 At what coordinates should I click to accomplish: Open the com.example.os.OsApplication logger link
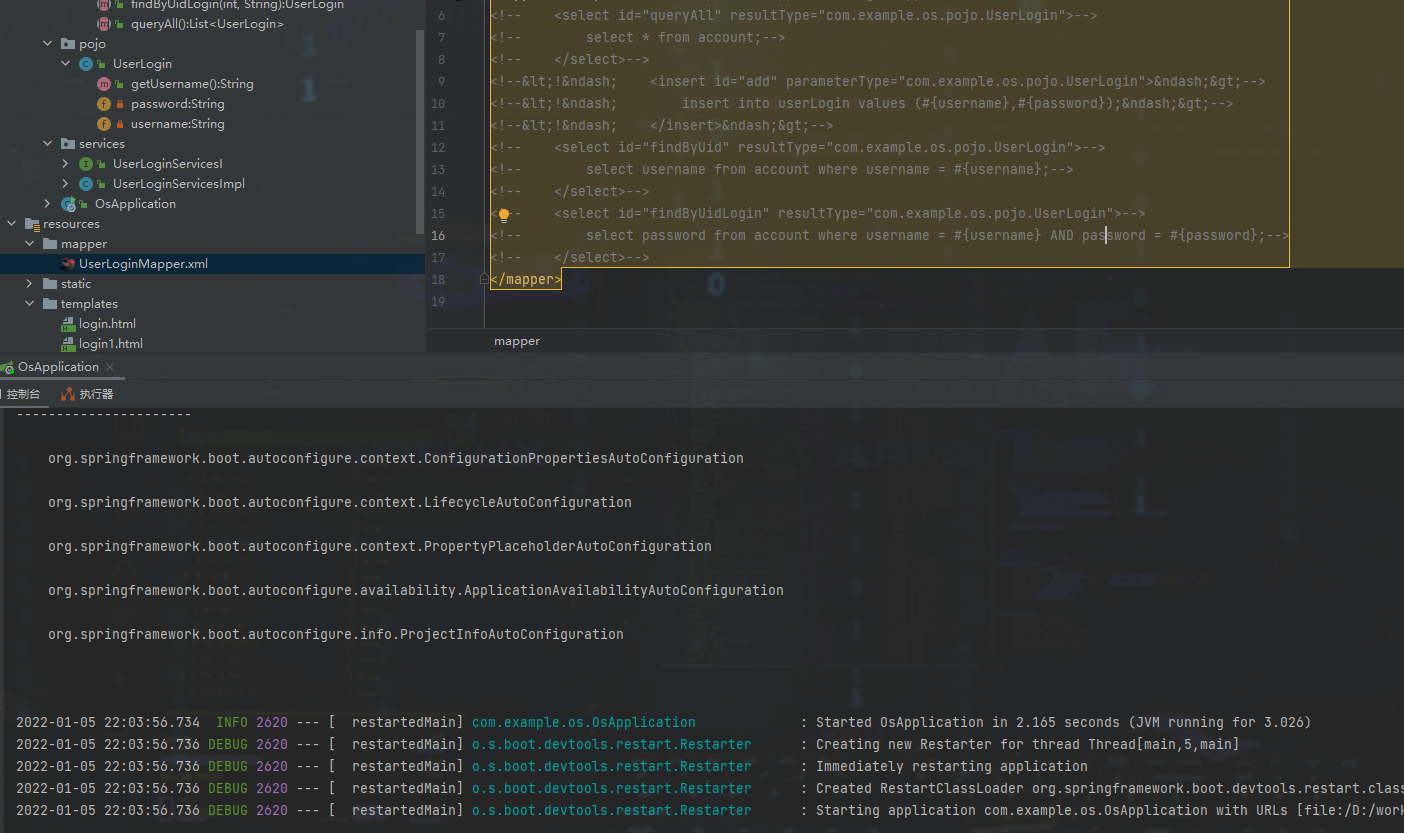[584, 722]
